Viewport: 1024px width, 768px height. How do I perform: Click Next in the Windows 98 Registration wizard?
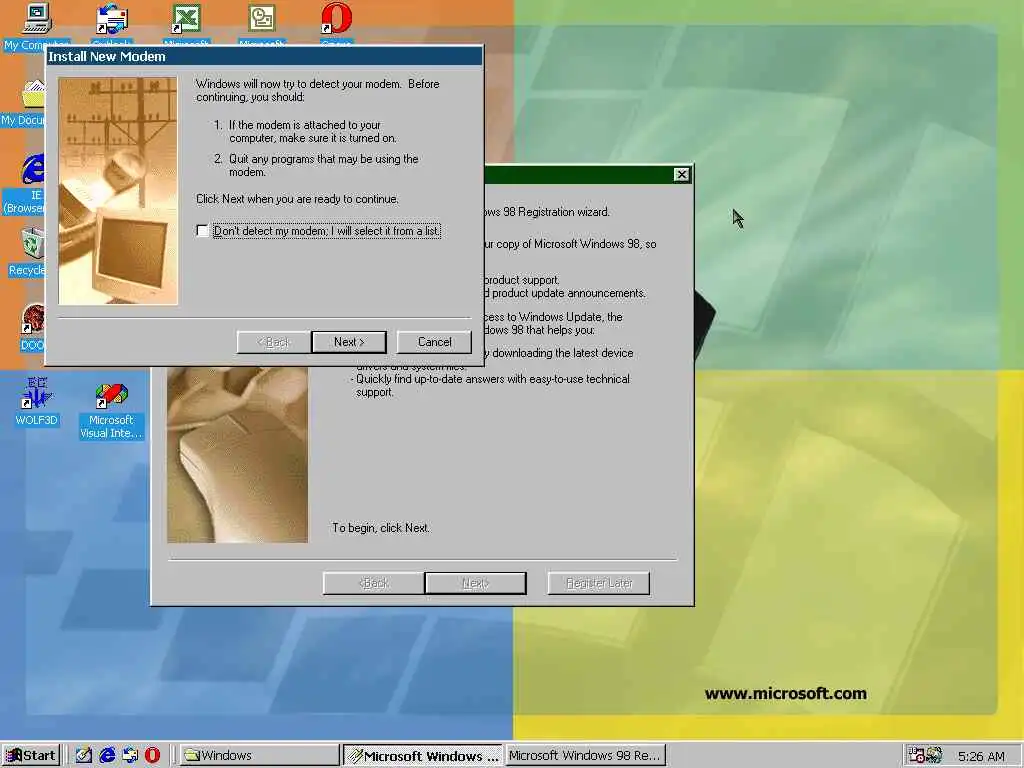click(475, 583)
